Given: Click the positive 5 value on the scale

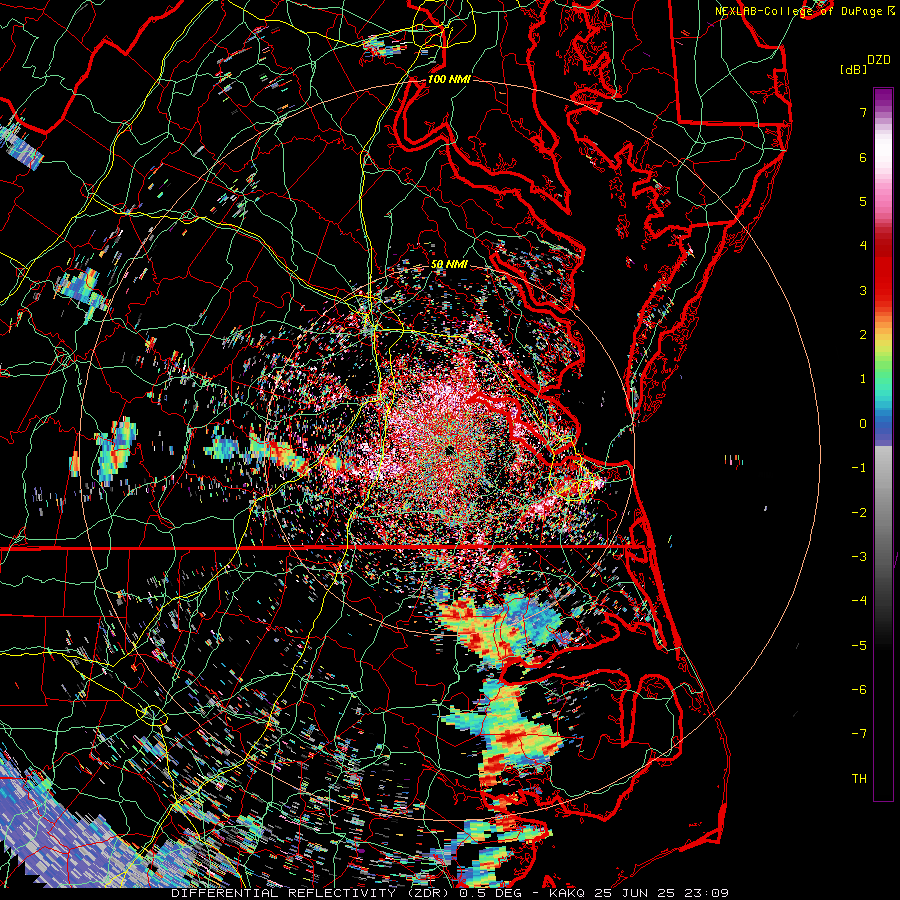Looking at the screenshot, I should 863,201.
